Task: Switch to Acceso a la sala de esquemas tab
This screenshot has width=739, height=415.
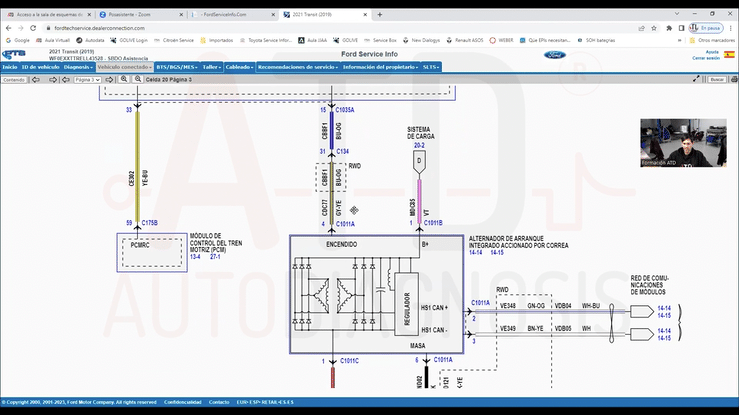Action: [49, 15]
